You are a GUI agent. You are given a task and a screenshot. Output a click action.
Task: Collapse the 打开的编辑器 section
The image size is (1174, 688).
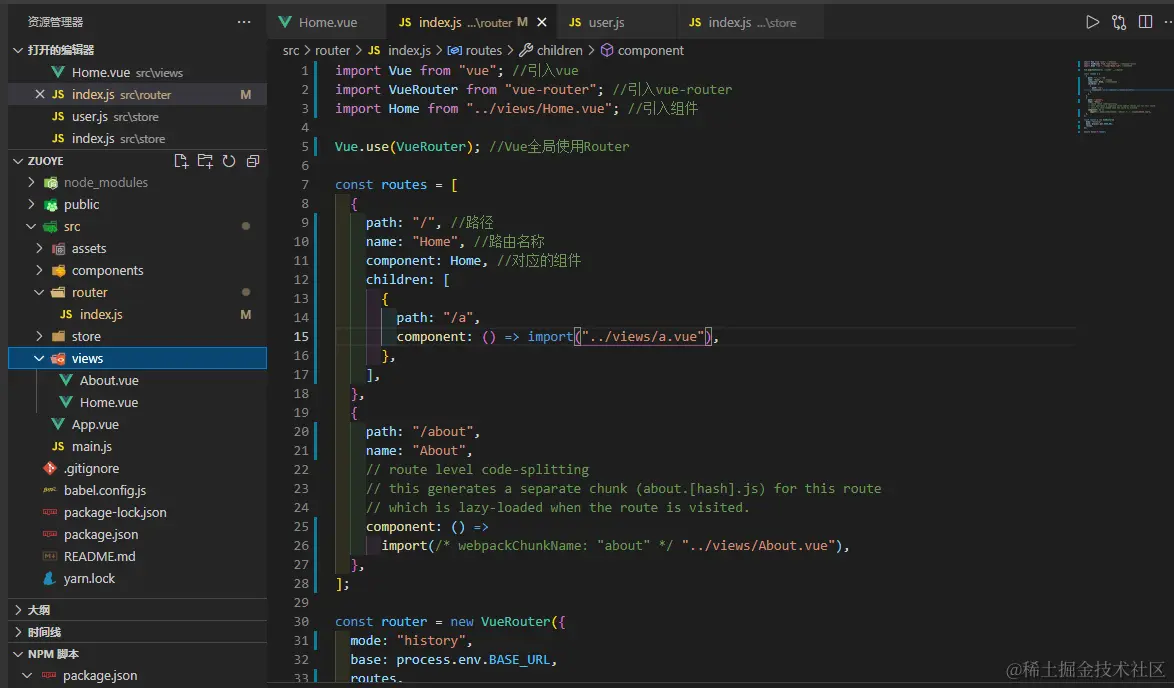(59, 50)
